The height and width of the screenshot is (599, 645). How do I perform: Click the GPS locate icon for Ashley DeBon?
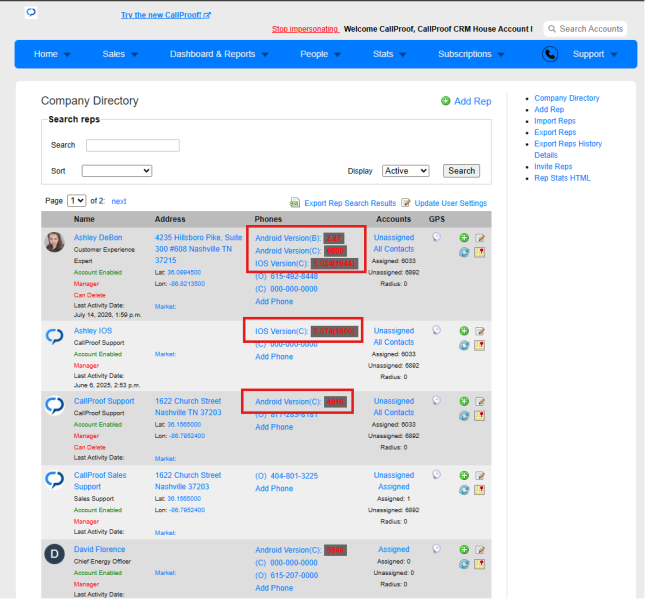point(436,237)
